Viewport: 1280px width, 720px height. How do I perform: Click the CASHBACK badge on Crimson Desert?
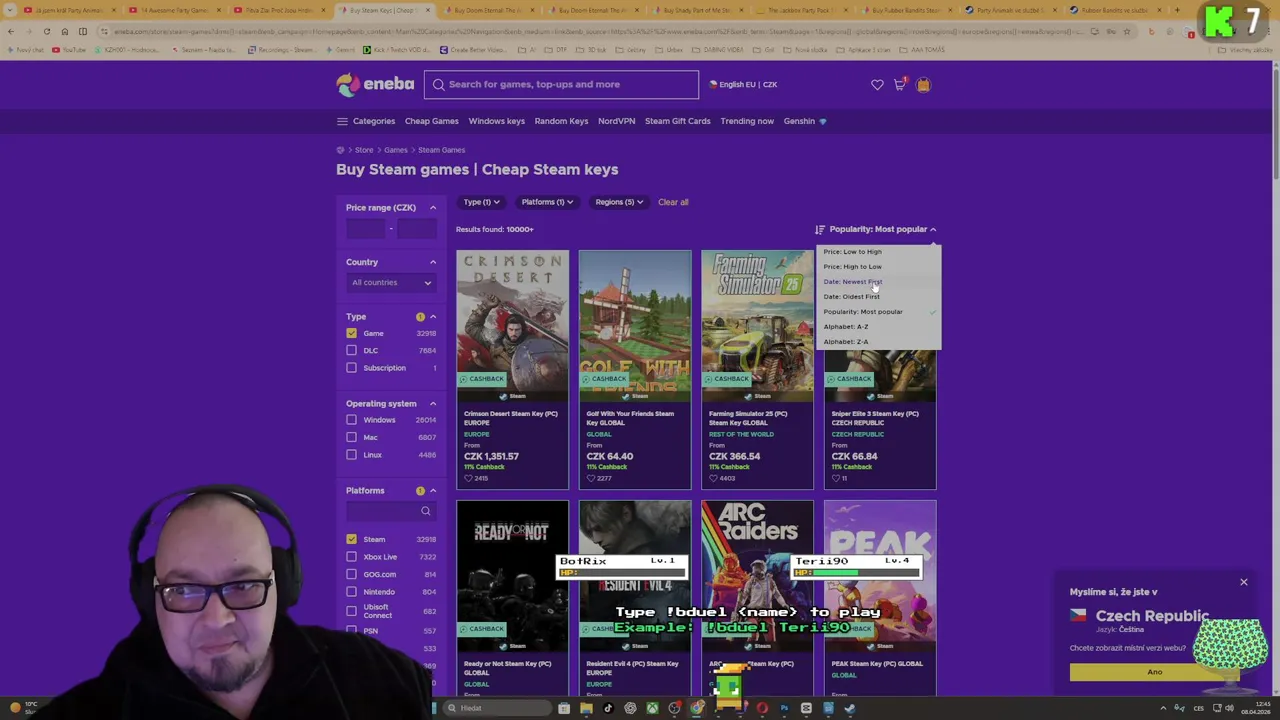(x=482, y=379)
